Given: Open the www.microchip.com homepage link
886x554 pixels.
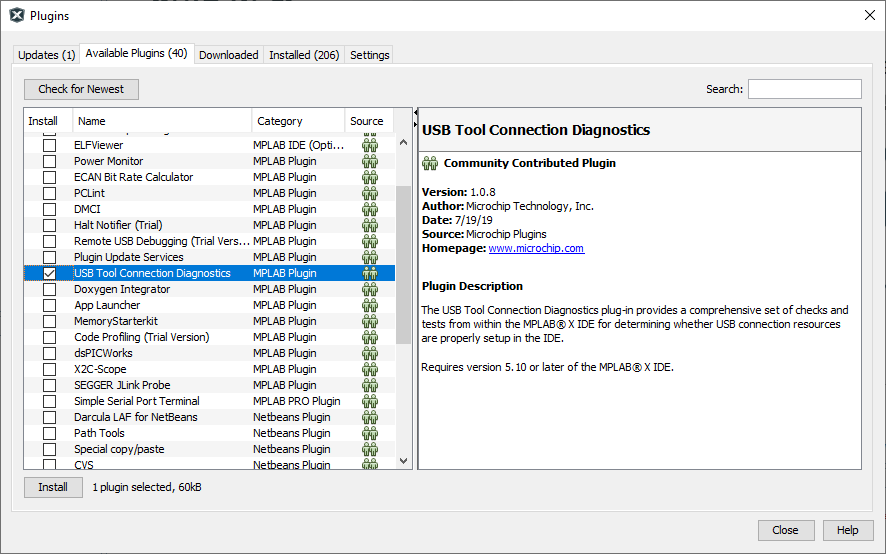Looking at the screenshot, I should click(x=536, y=248).
